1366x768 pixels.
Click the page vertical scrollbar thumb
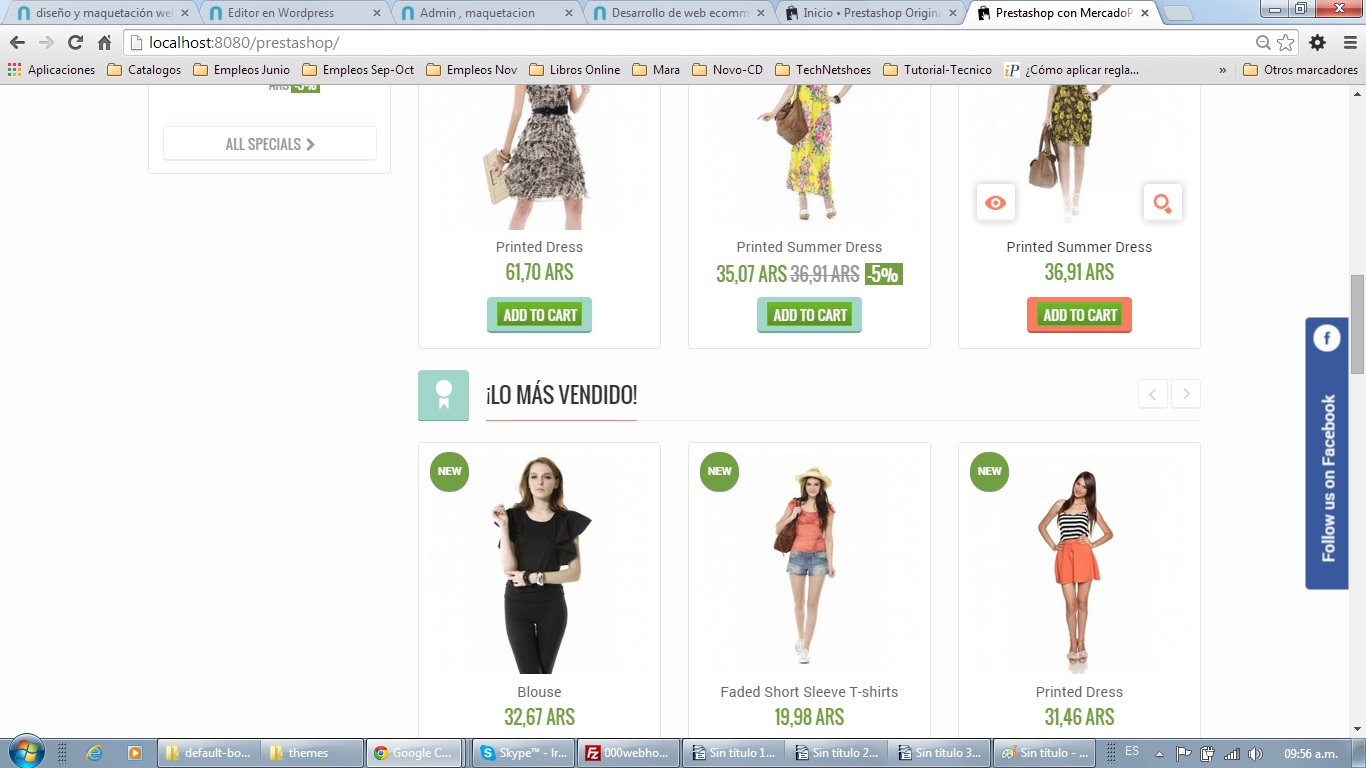[1357, 324]
